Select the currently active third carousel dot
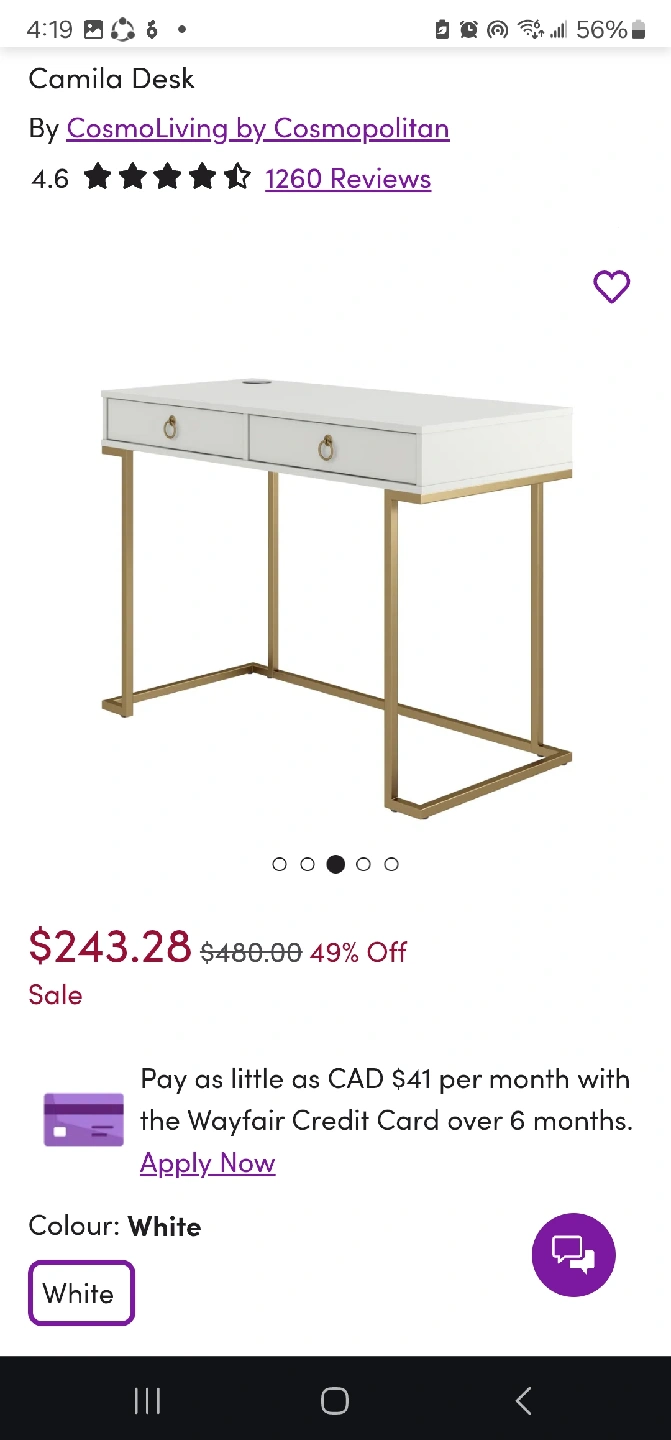This screenshot has height=1440, width=671. point(336,864)
